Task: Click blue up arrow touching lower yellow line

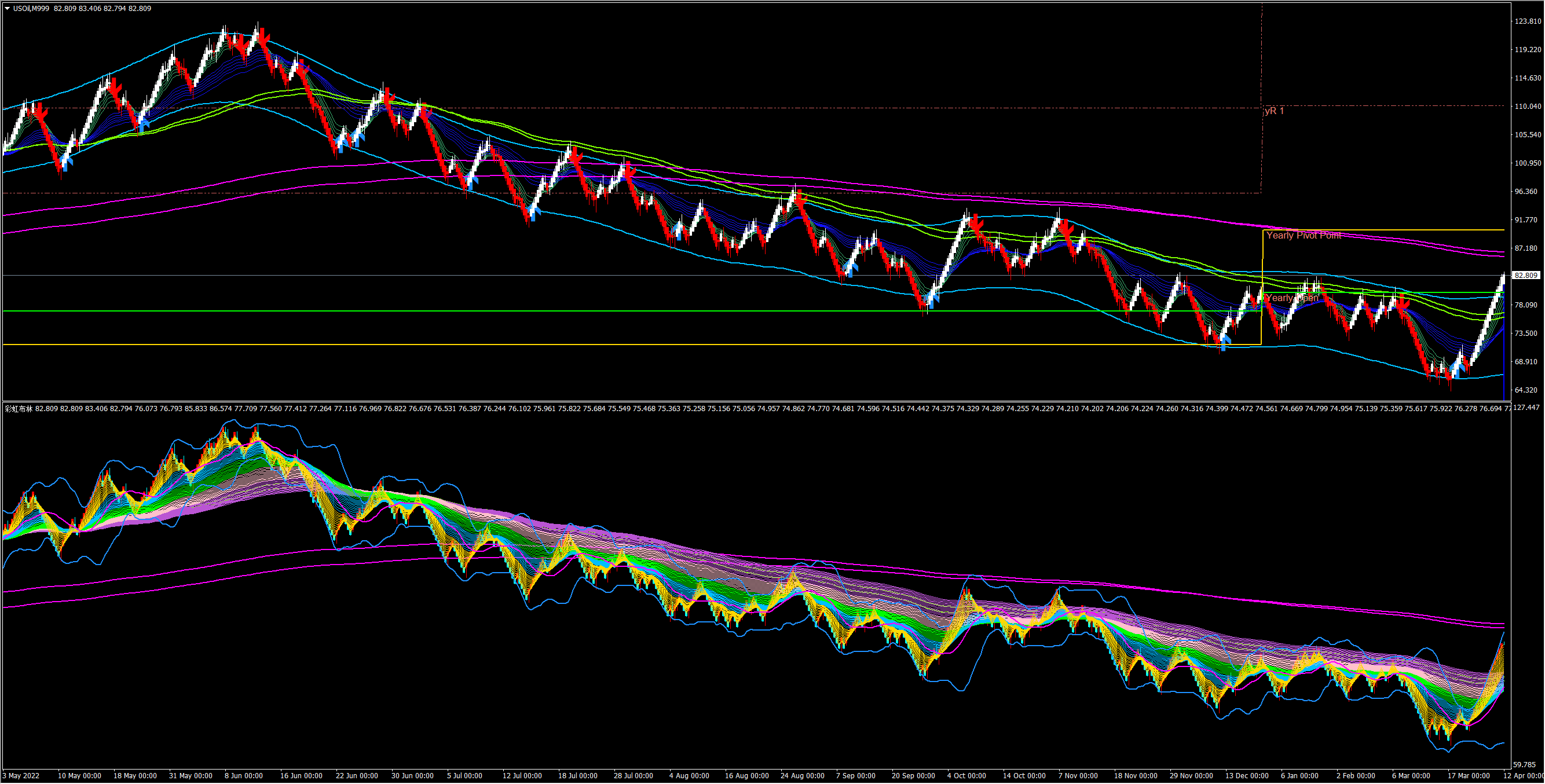Action: point(1224,343)
